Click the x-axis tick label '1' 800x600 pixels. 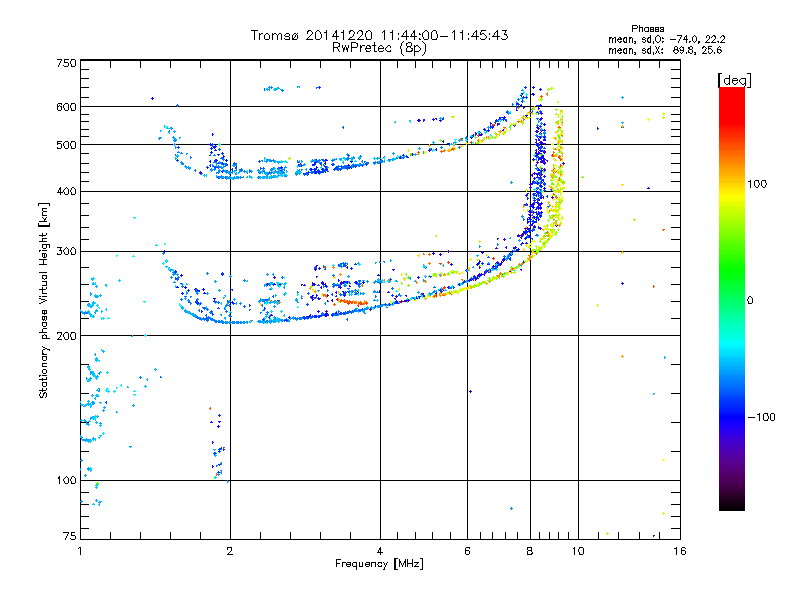coord(80,551)
